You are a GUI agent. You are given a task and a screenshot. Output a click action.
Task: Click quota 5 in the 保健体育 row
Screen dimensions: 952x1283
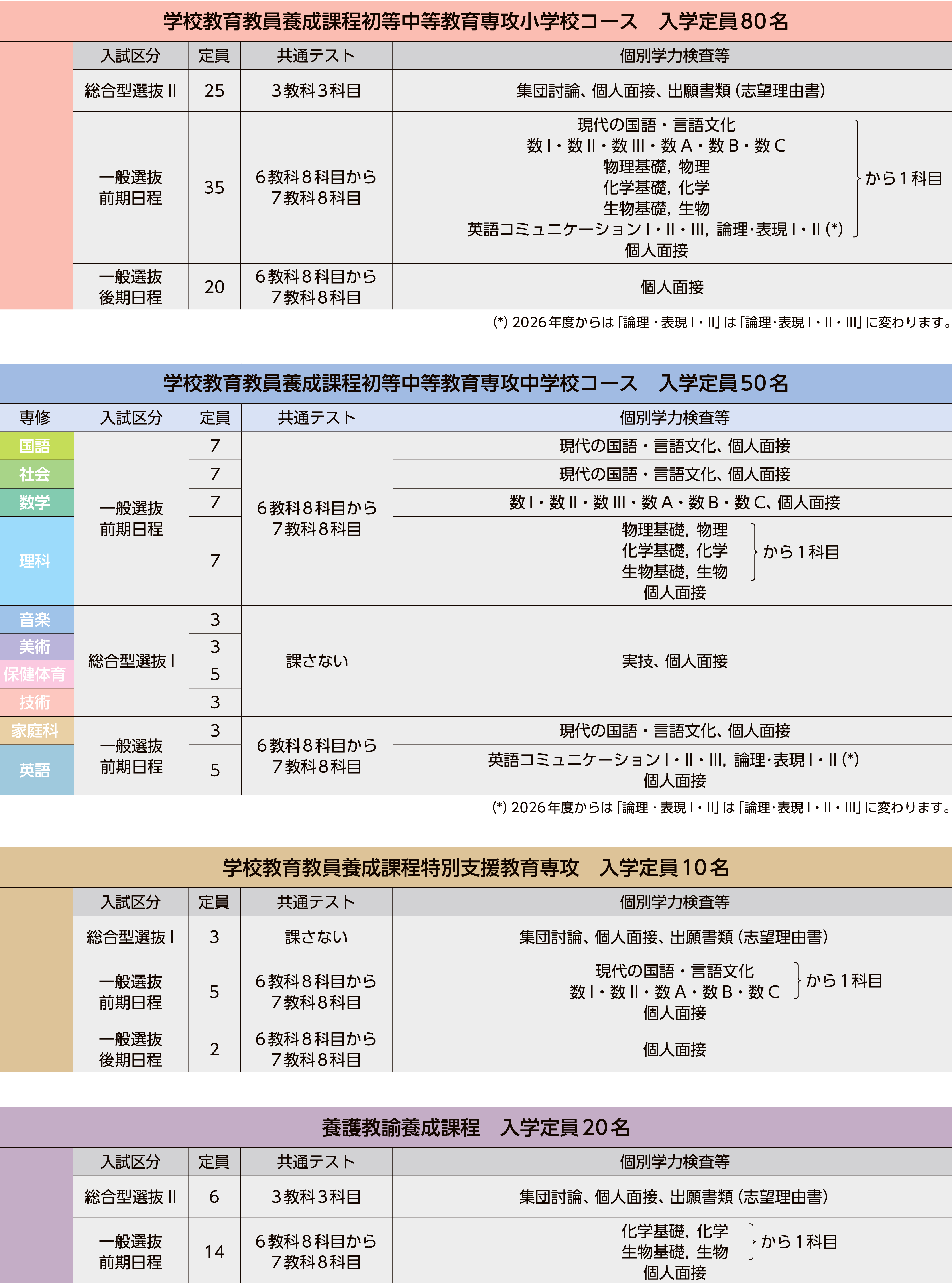pos(215,674)
